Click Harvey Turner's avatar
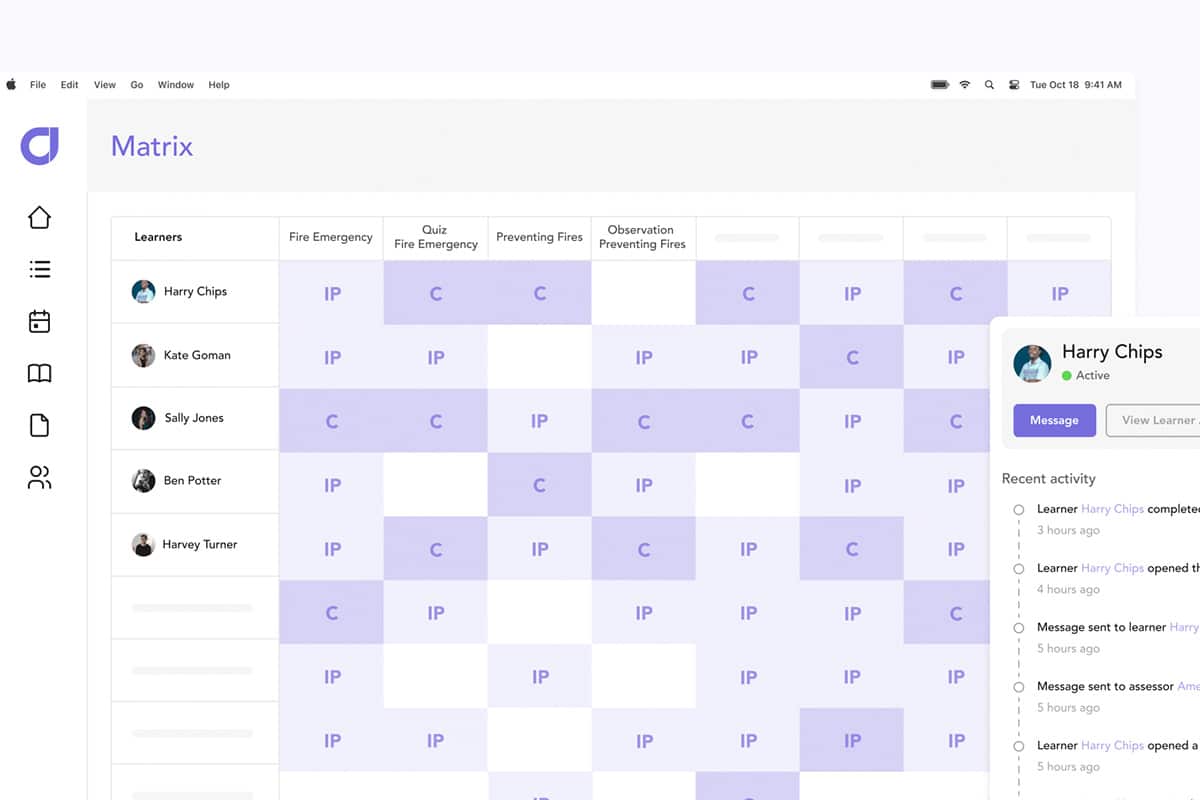 pos(143,545)
